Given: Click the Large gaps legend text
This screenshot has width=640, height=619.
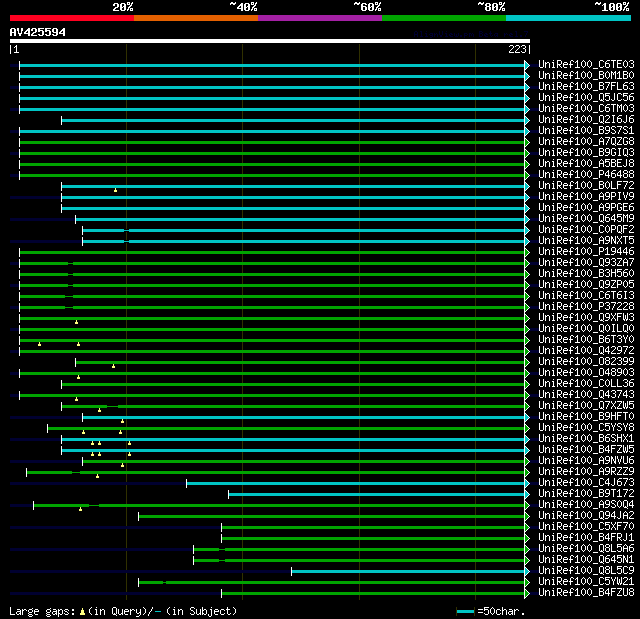Looking at the screenshot, I should click(123, 611).
